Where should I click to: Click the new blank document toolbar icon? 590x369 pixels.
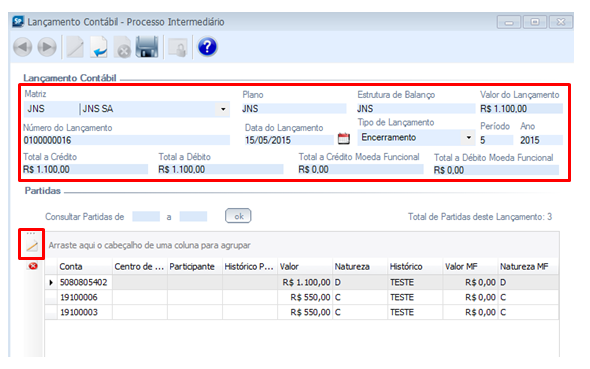pos(75,47)
